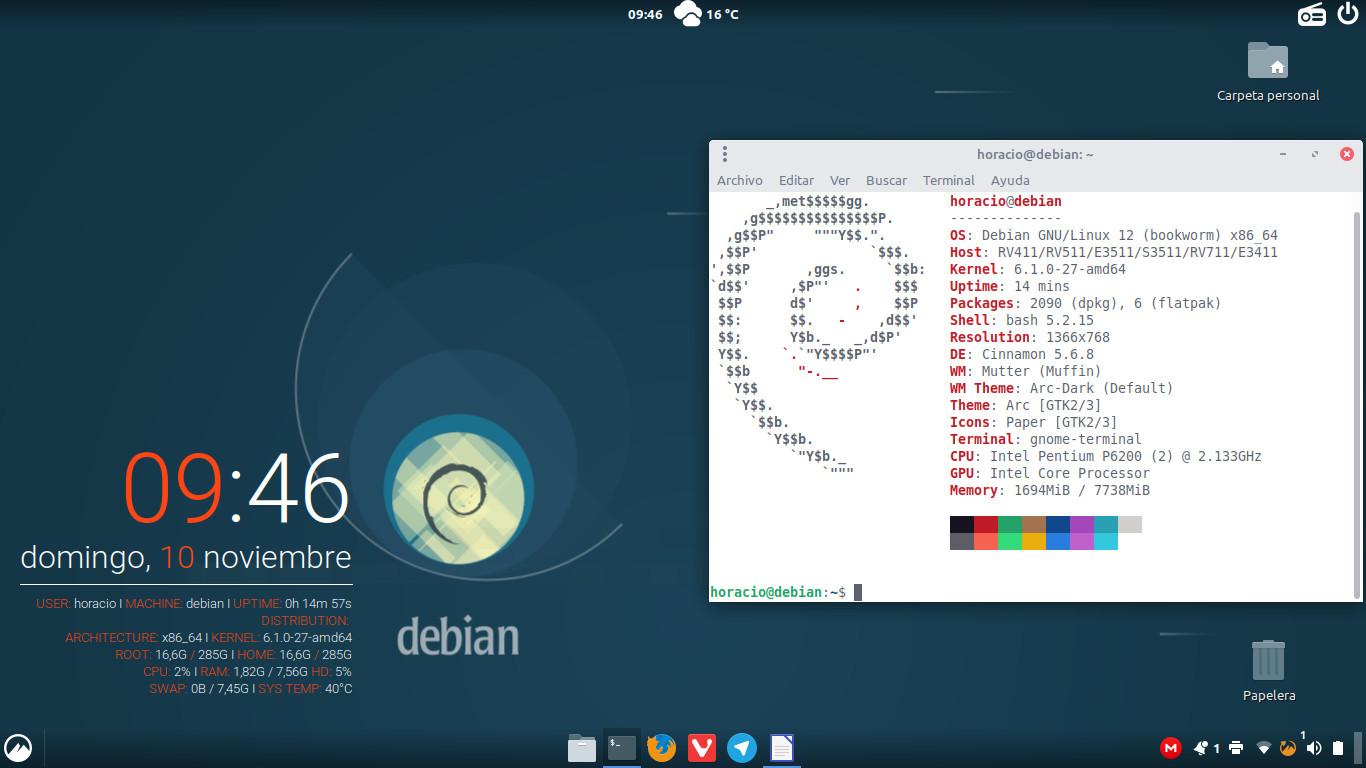Open the Cinnamon main menu launcher

click(x=18, y=747)
